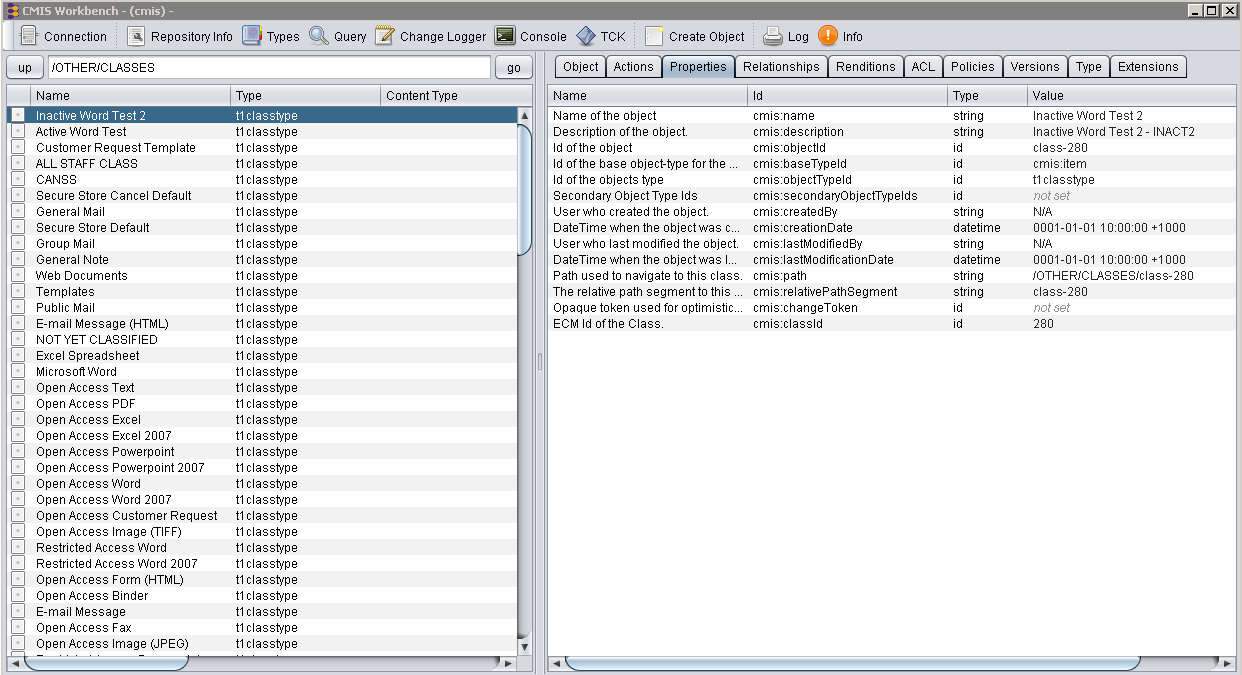Sort folder list by Content Type column
The image size is (1242, 675).
point(449,96)
